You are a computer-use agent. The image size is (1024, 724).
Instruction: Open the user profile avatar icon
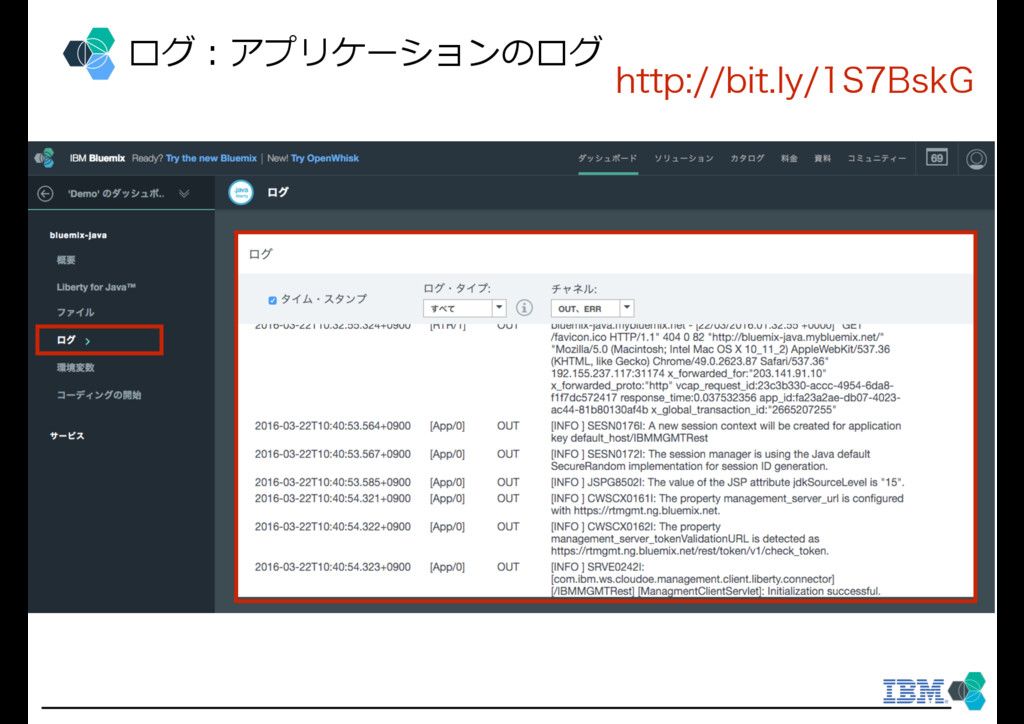coord(976,159)
